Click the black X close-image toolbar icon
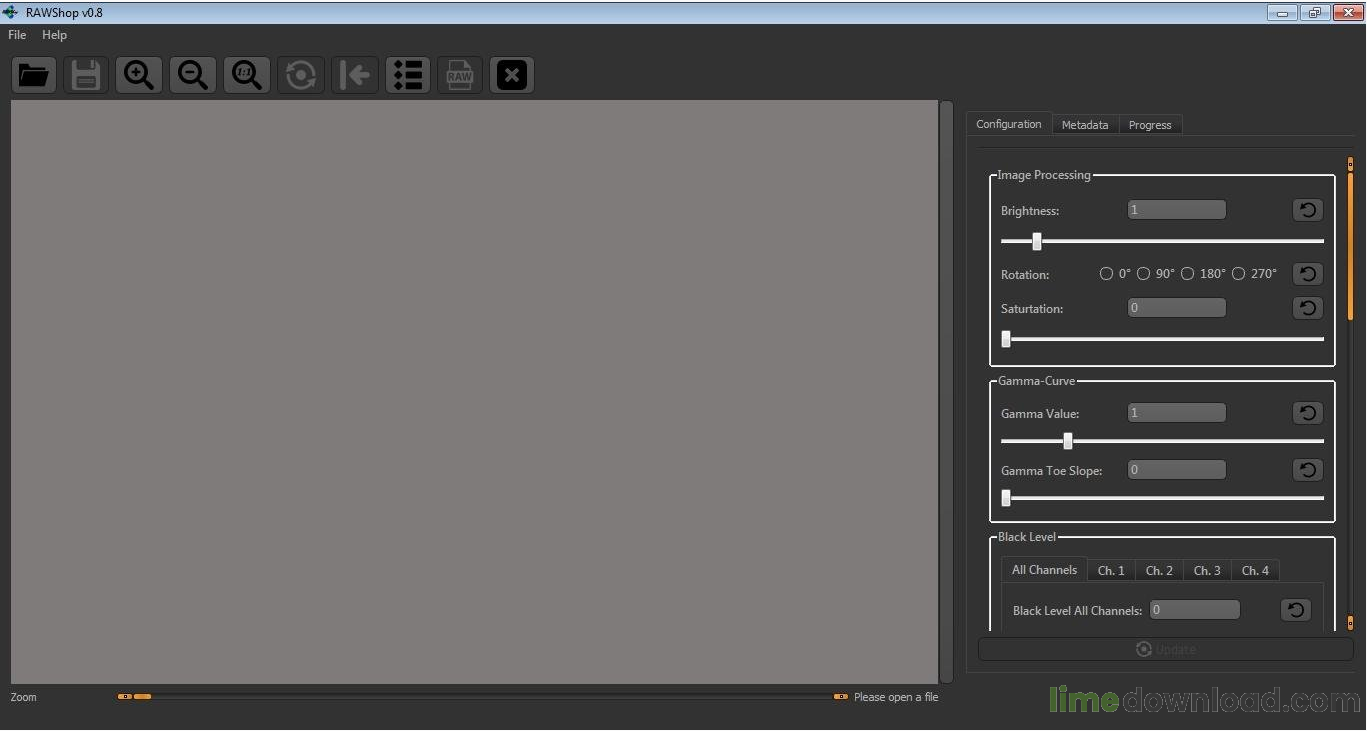The height and width of the screenshot is (731, 1367). coord(511,75)
